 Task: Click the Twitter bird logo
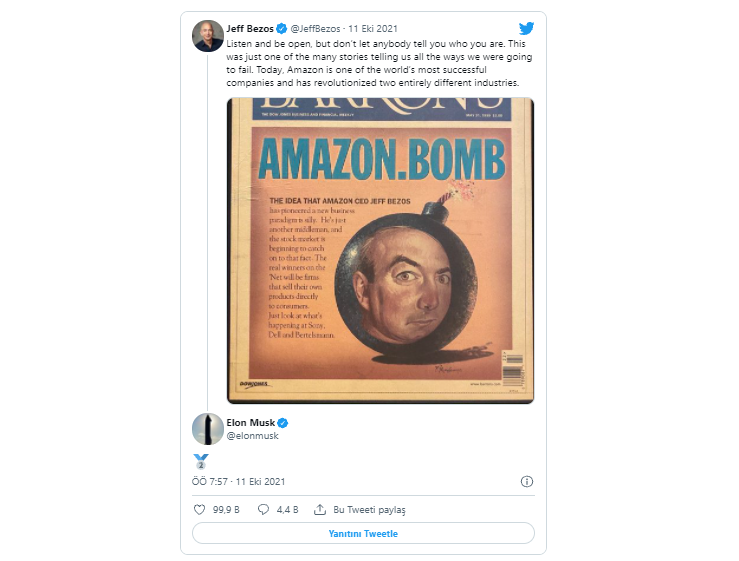(526, 28)
